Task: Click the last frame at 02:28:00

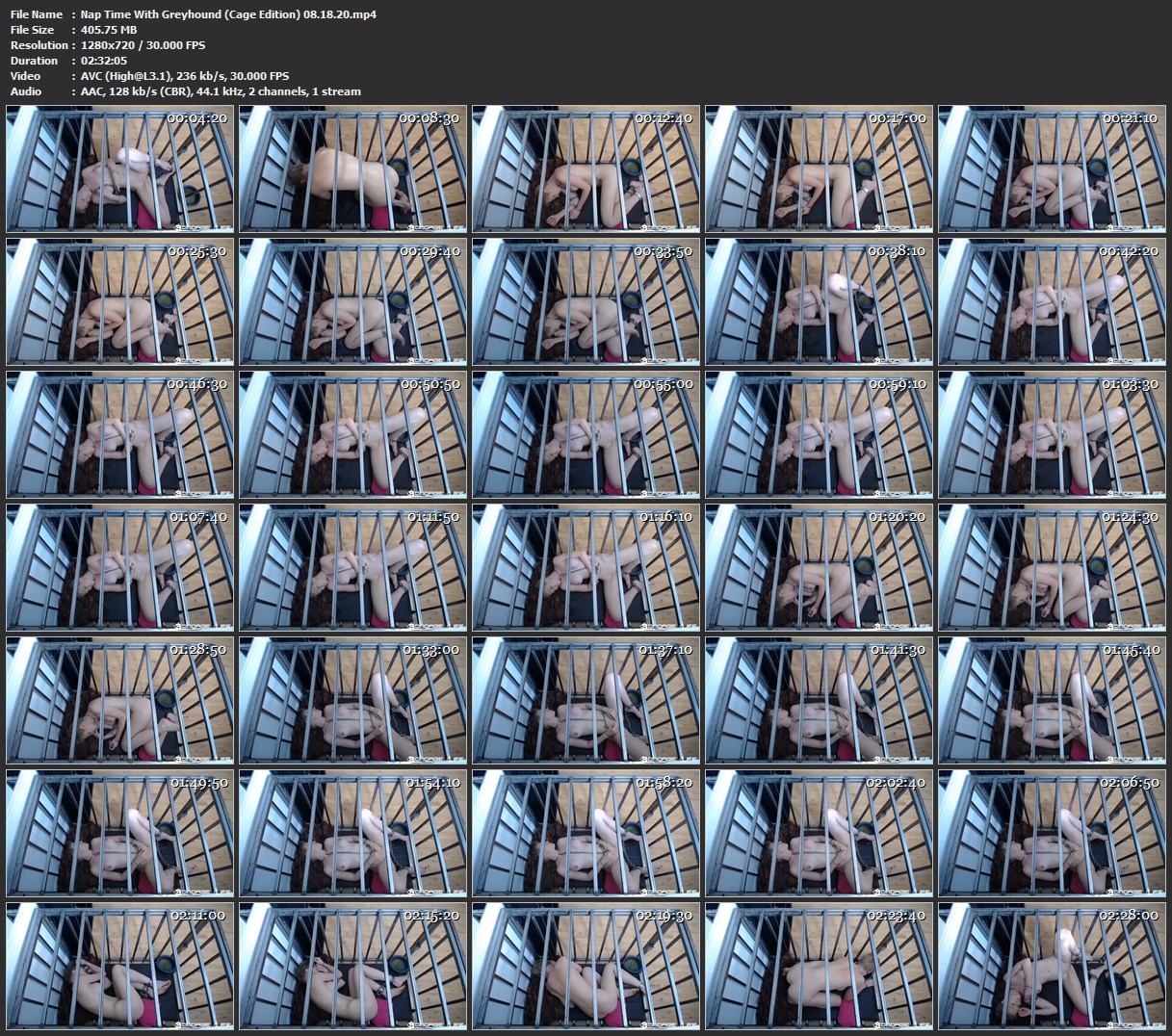Action: (1052, 967)
